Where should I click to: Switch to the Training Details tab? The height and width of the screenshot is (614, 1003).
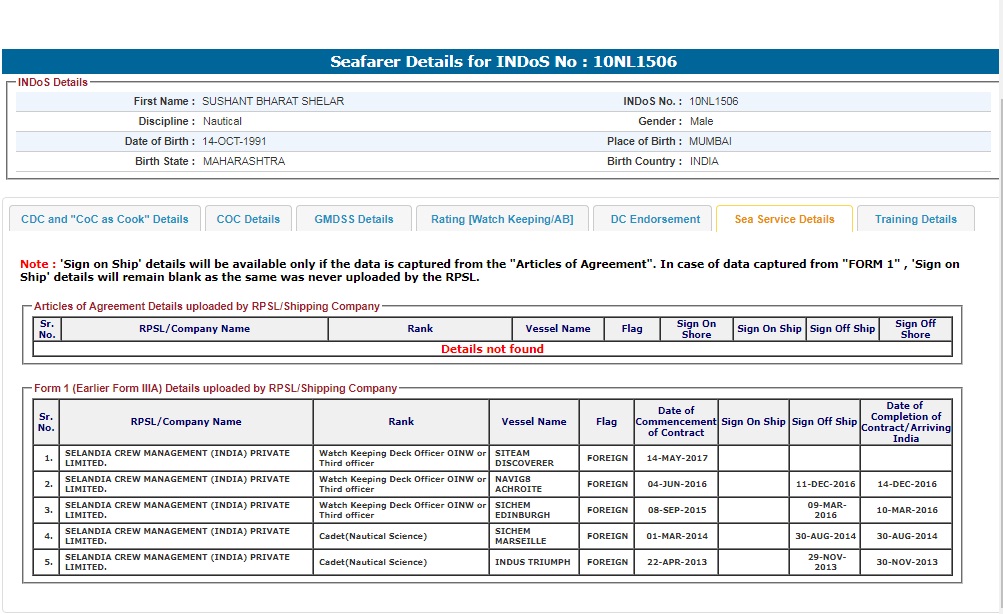(x=915, y=219)
